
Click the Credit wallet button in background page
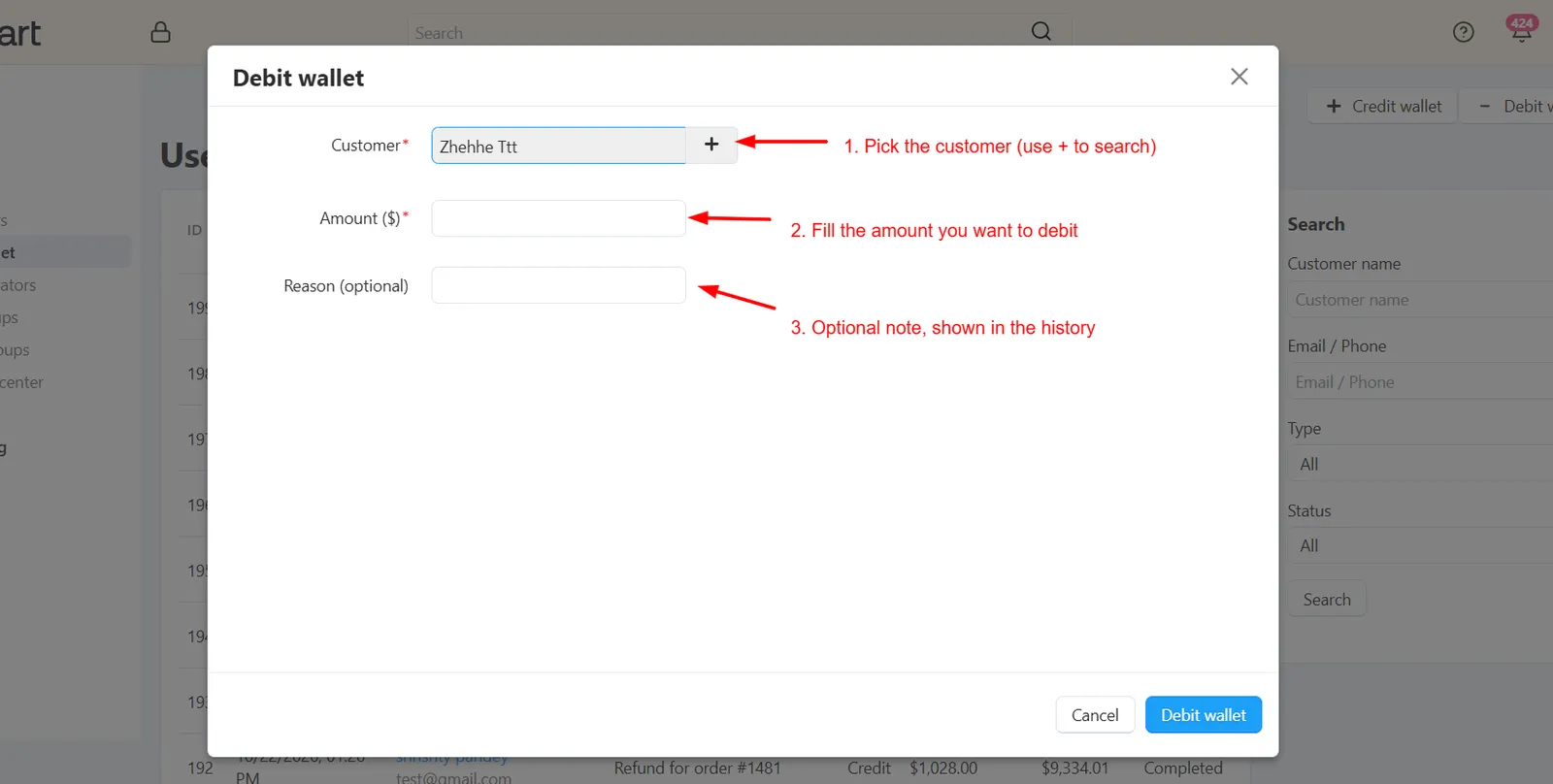[x=1382, y=106]
